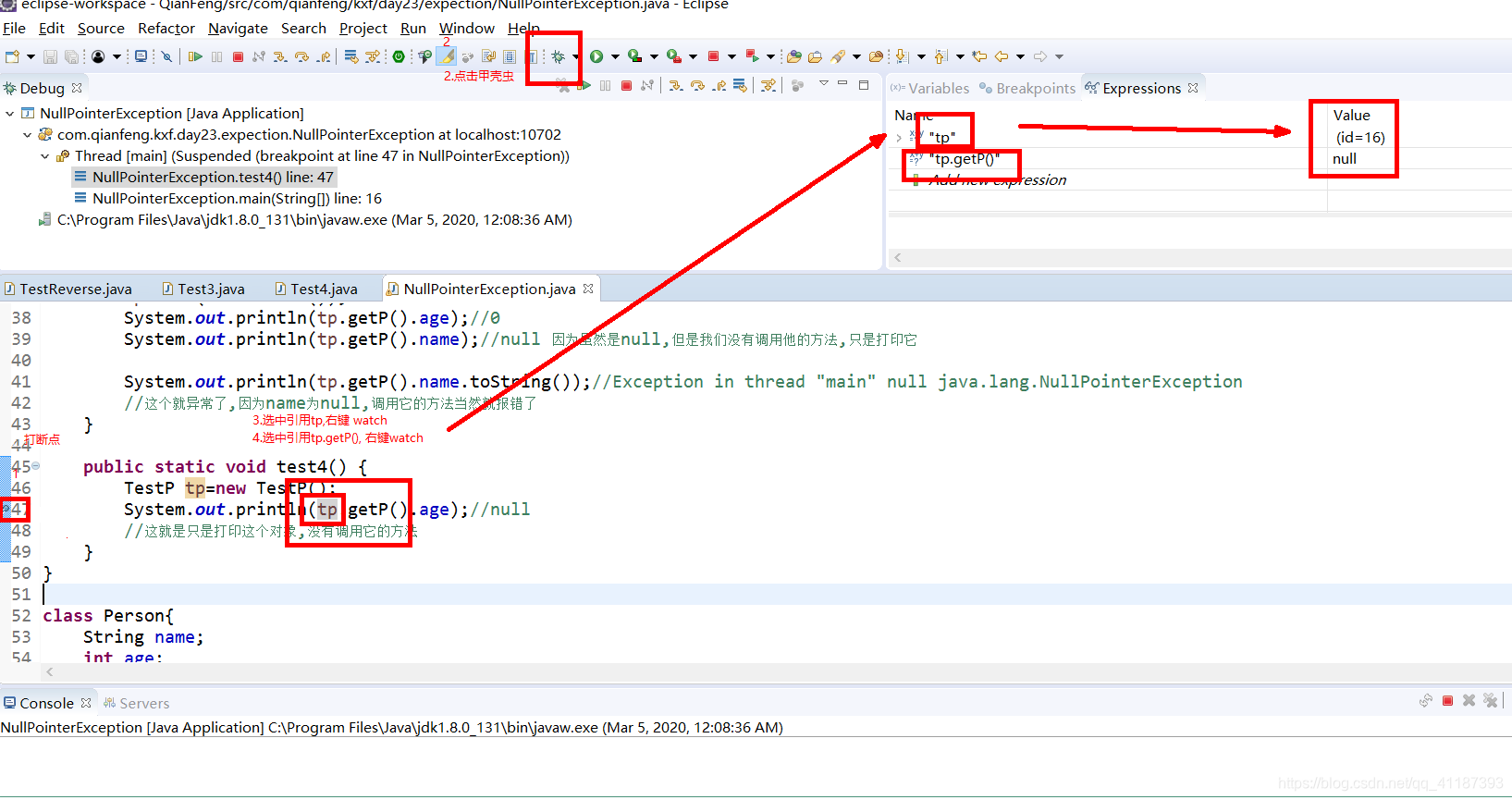The width and height of the screenshot is (1512, 800).
Task: Click the Step Return icon in main toolbar
Action: [323, 56]
